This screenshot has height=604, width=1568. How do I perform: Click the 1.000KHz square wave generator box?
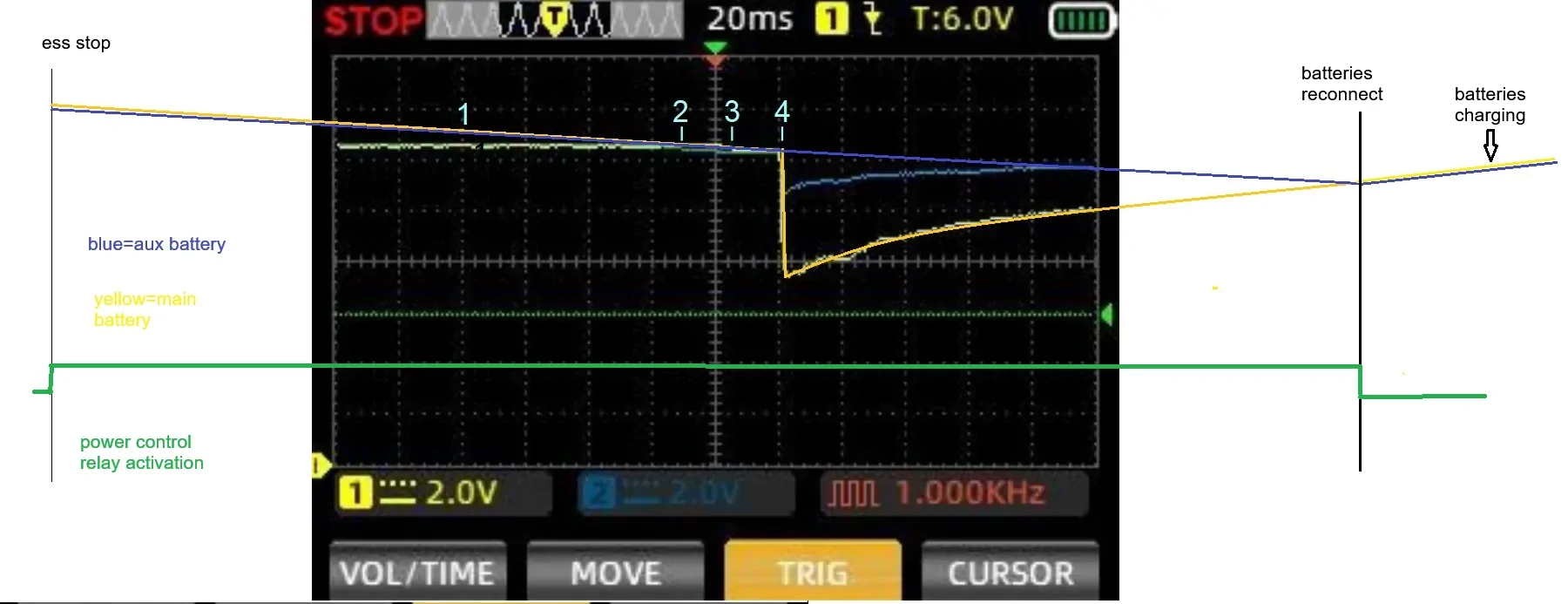coord(954,493)
